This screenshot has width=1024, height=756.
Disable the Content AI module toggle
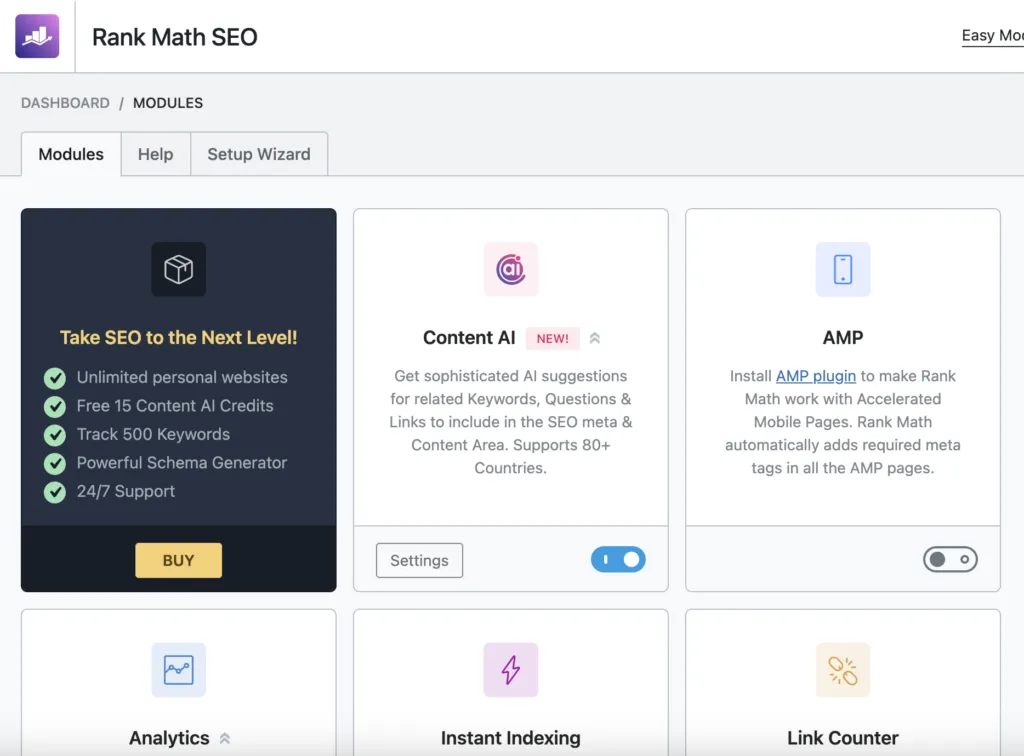(618, 560)
